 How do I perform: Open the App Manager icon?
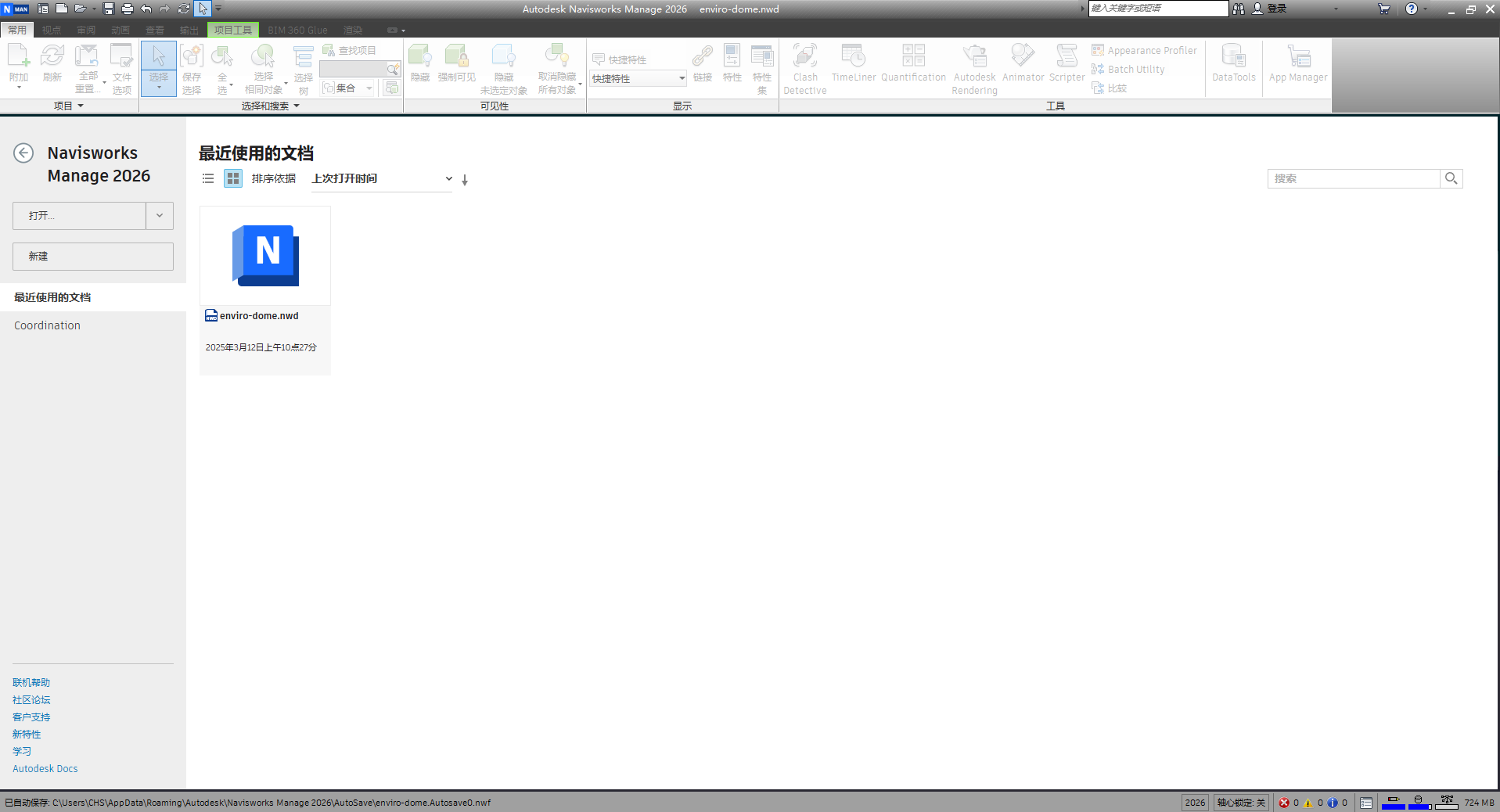(1298, 63)
